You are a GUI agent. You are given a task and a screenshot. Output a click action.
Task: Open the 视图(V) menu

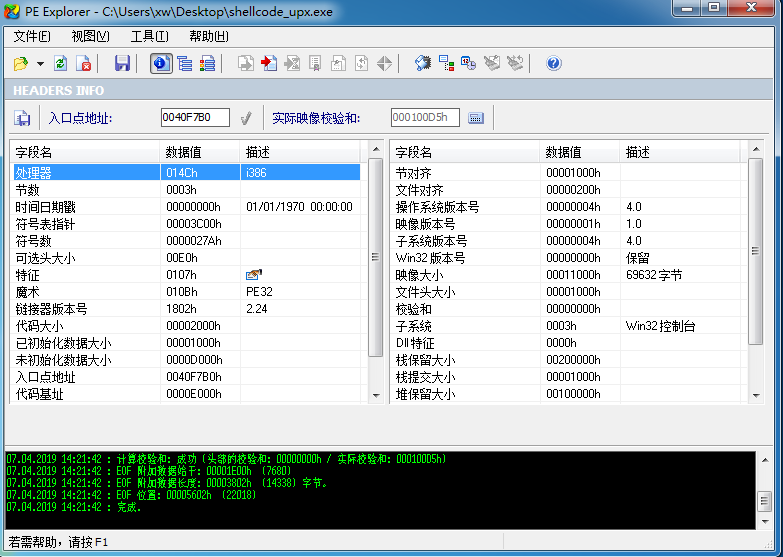click(90, 36)
